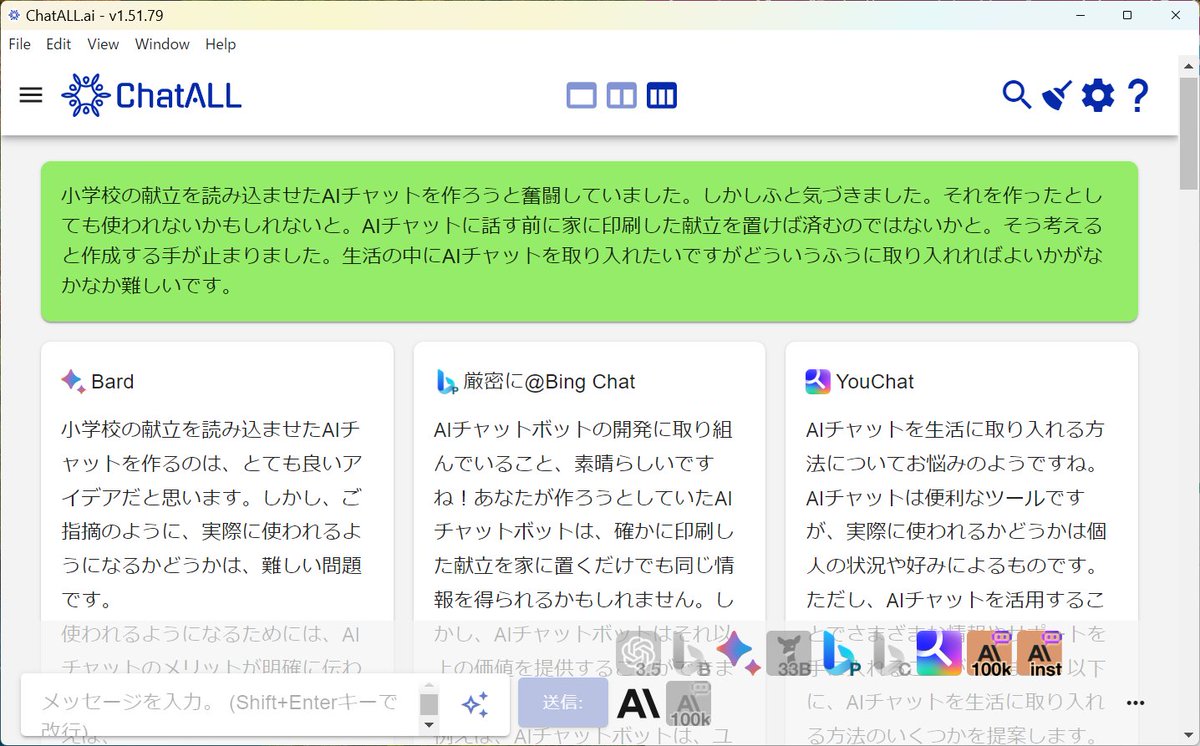Image resolution: width=1200 pixels, height=746 pixels.
Task: Click the input box scroll up arrow
Action: coord(429,687)
